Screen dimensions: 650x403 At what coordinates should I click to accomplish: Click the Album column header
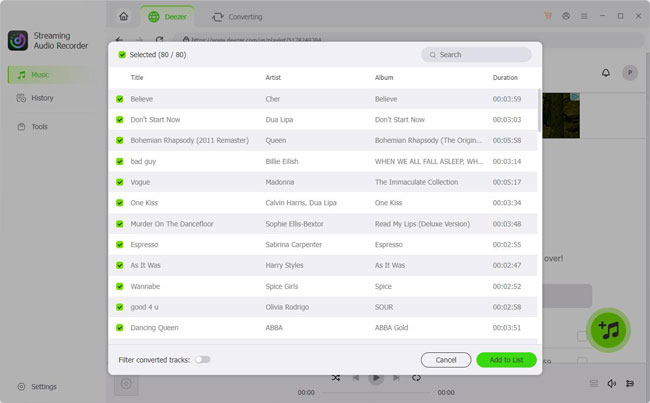pyautogui.click(x=384, y=78)
